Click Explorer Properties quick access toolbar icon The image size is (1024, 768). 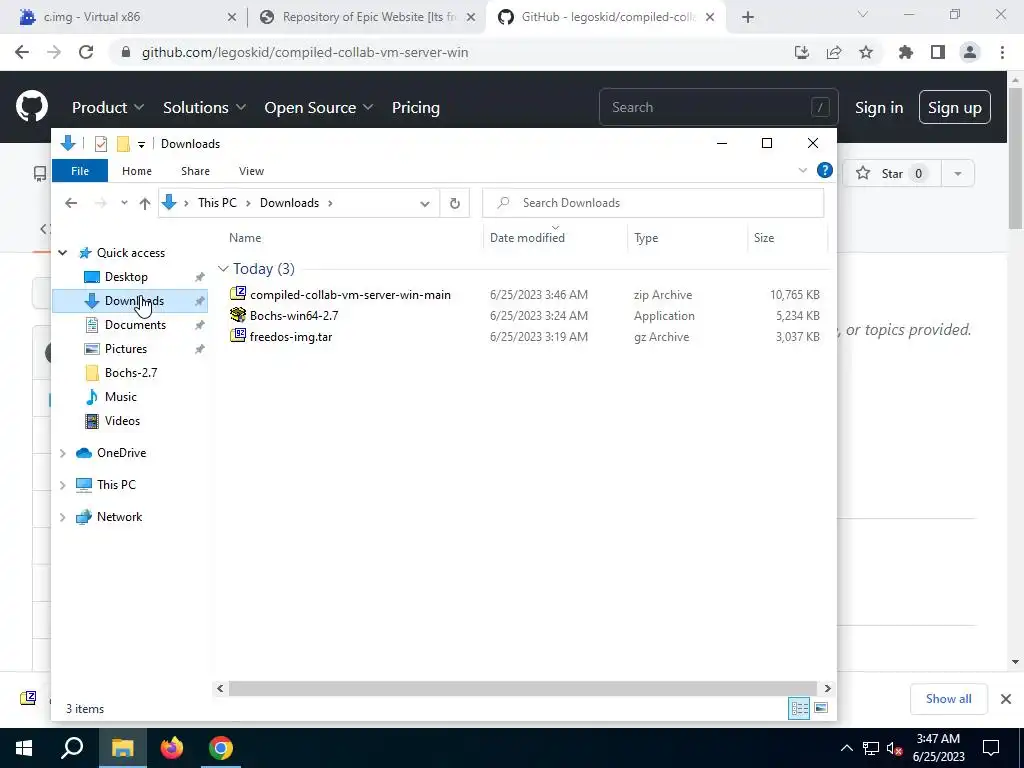click(x=101, y=144)
